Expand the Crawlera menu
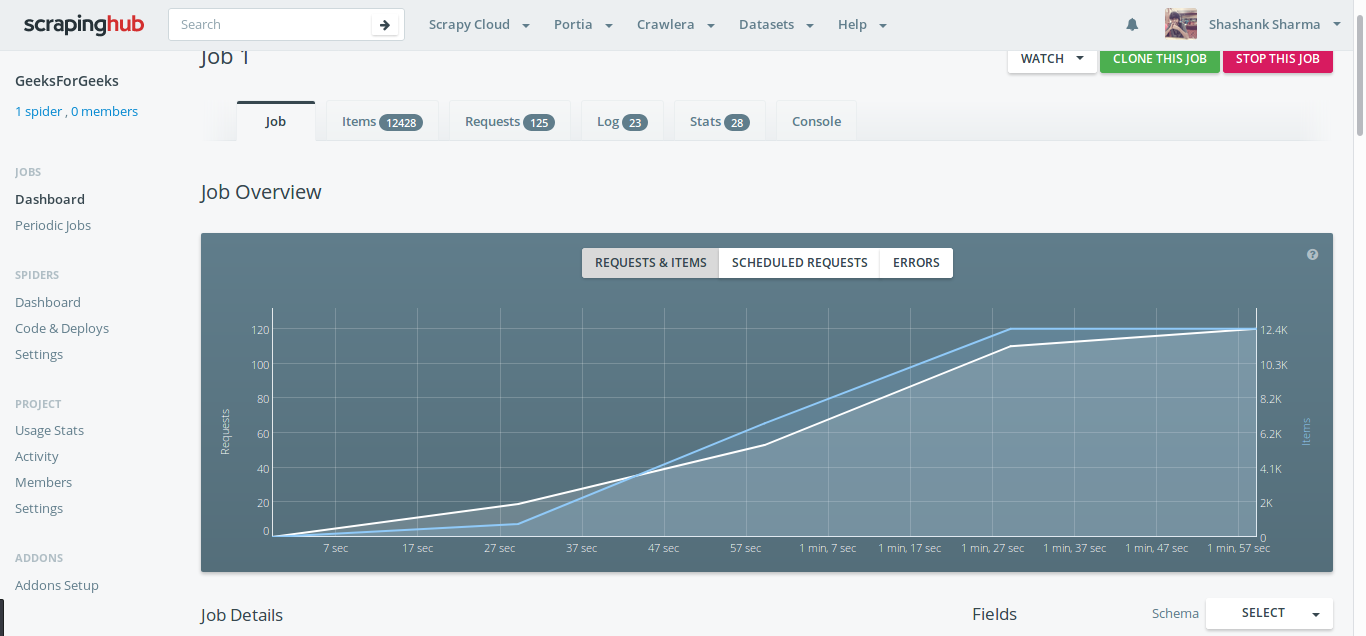This screenshot has height=636, width=1366. [x=676, y=25]
